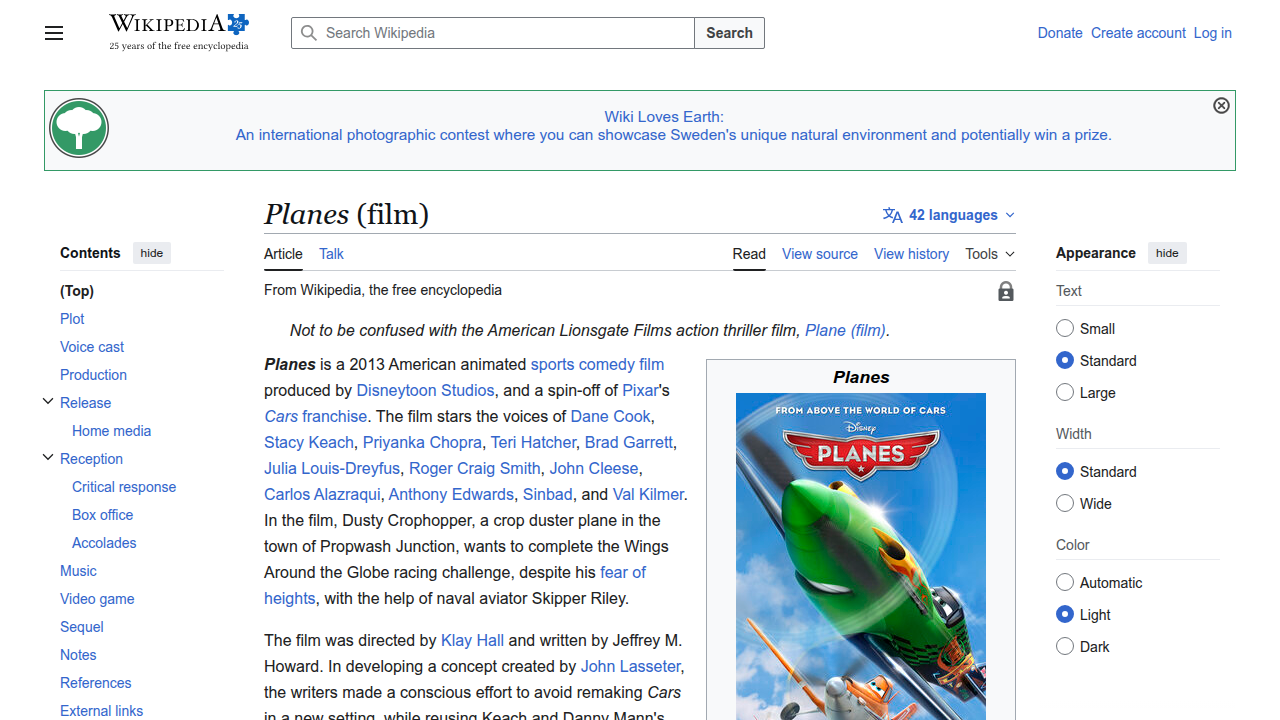Hide the Contents sidebar
Image resolution: width=1280 pixels, height=720 pixels.
pos(152,253)
